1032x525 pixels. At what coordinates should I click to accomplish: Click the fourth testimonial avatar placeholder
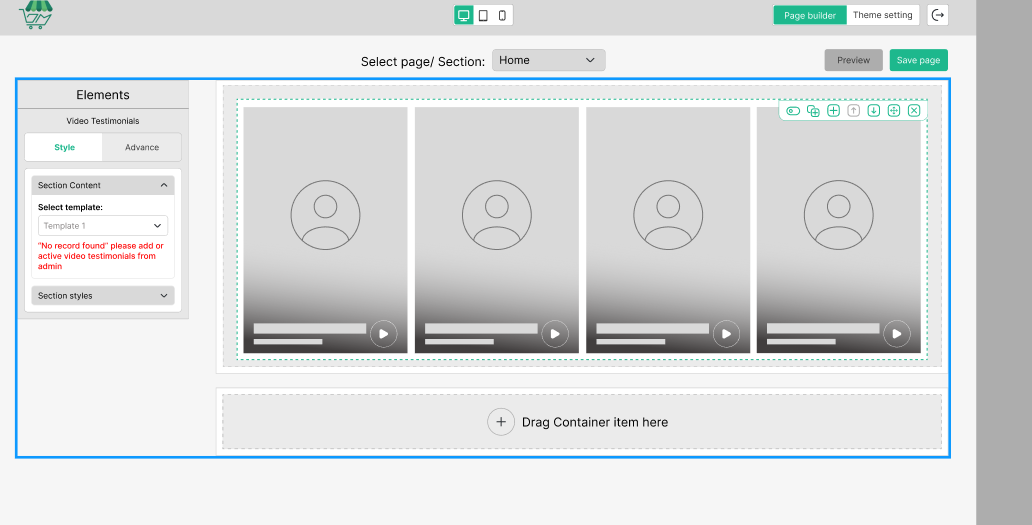click(838, 215)
